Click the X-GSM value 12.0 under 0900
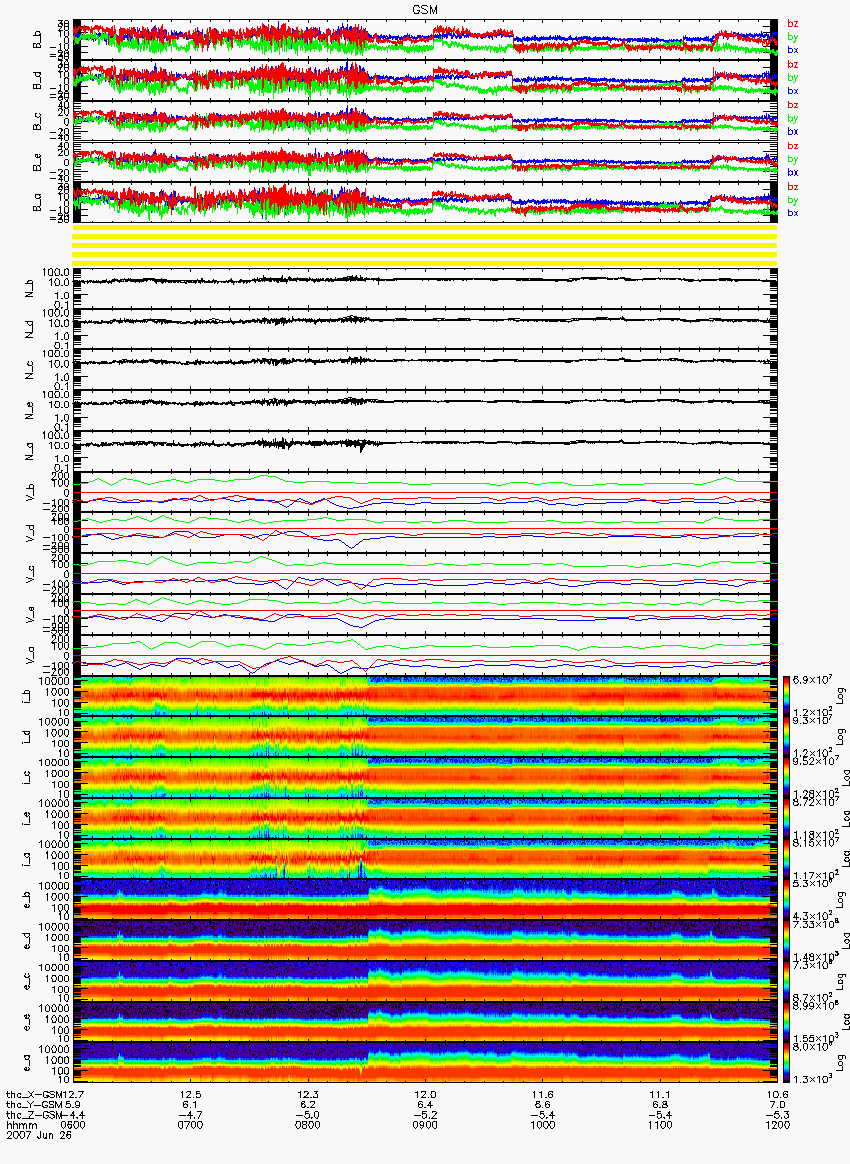Image resolution: width=850 pixels, height=1164 pixels. [x=425, y=1094]
